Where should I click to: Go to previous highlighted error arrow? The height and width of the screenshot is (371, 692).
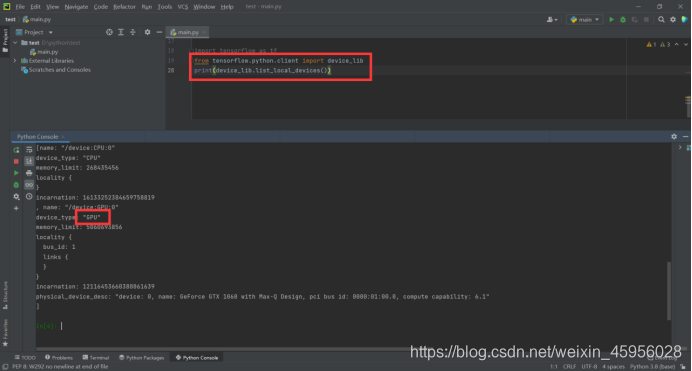[677, 45]
